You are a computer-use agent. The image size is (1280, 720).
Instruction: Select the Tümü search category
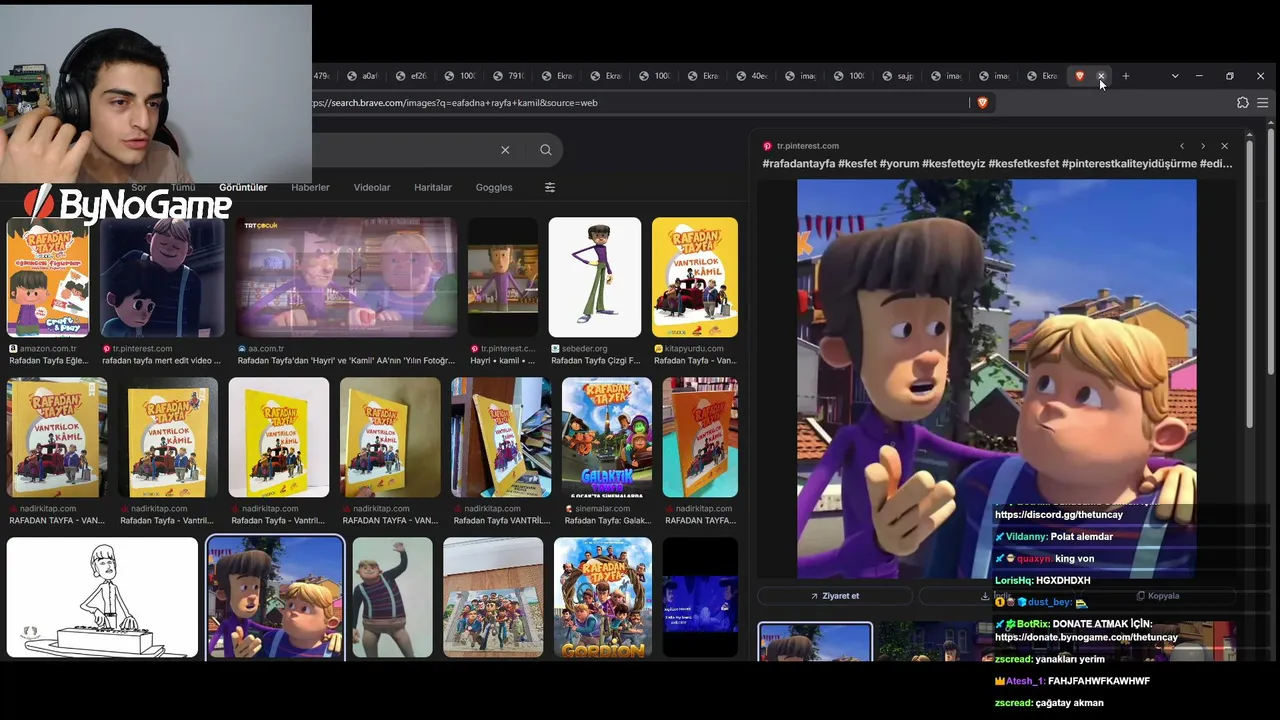[183, 187]
